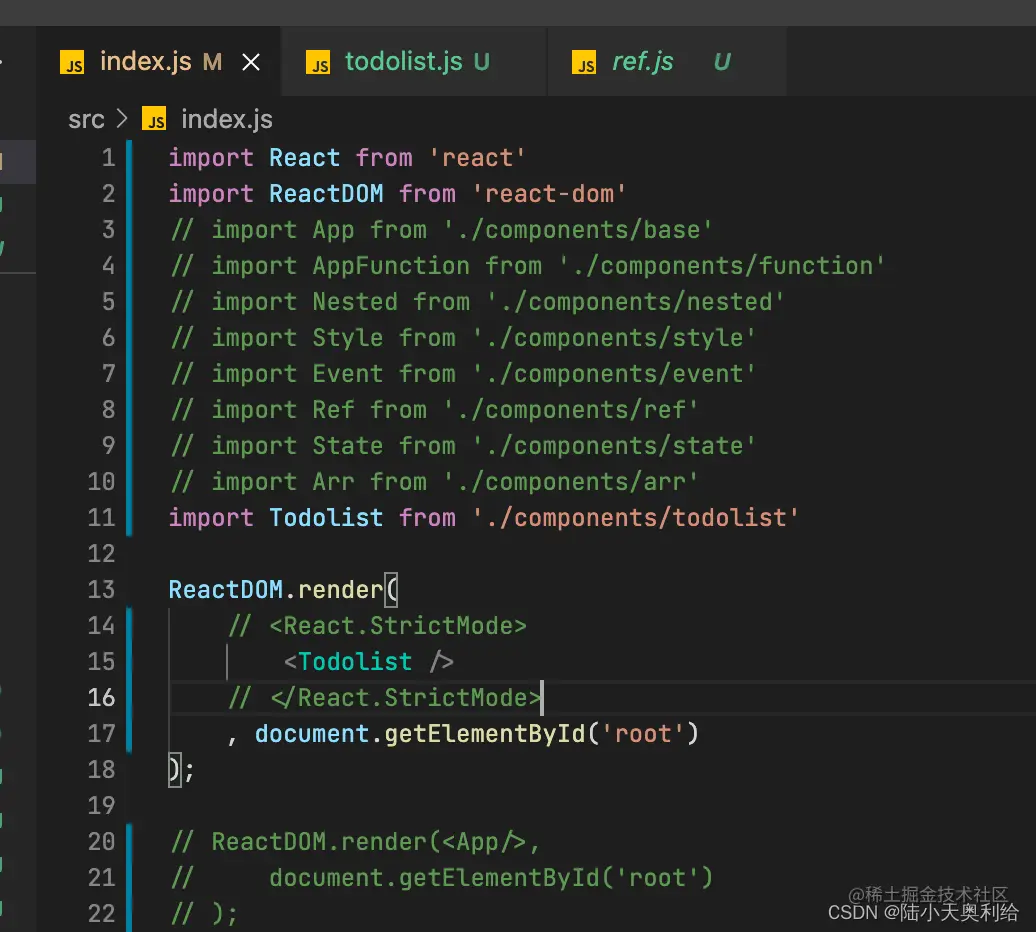Viewport: 1036px width, 932px height.
Task: Click the './components/event' commented path
Action: 614,374
